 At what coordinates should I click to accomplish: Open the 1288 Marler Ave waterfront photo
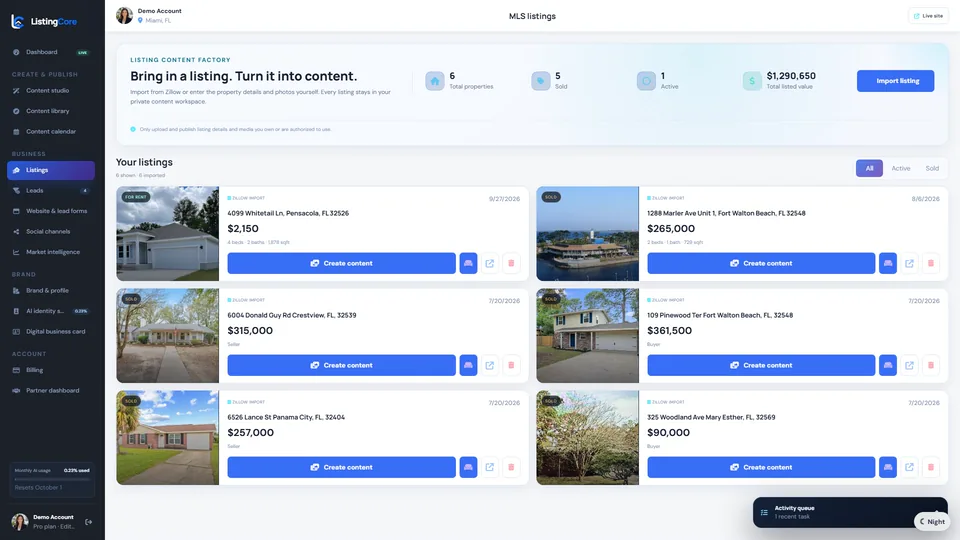pos(588,234)
